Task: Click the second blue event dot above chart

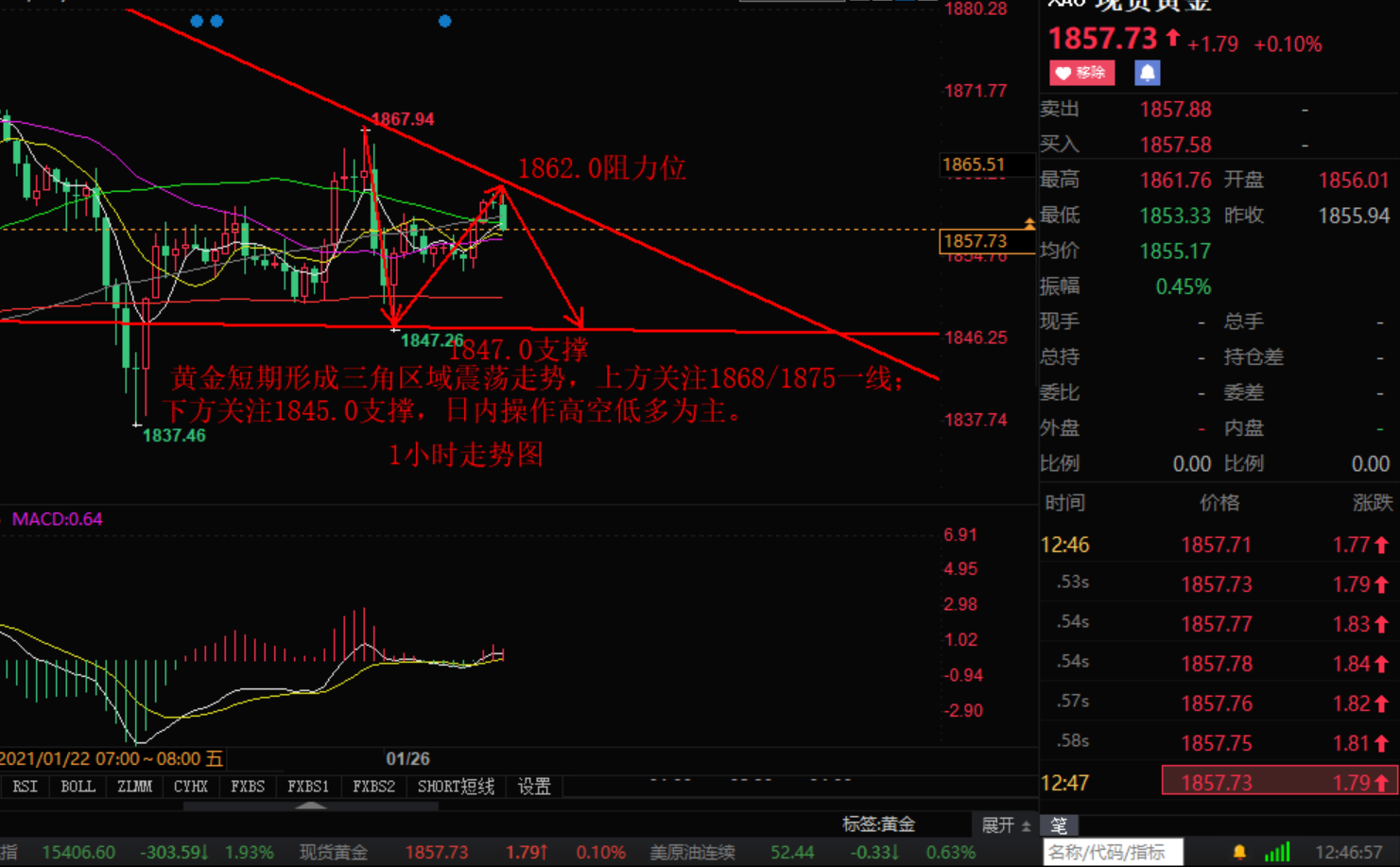Action: point(217,21)
